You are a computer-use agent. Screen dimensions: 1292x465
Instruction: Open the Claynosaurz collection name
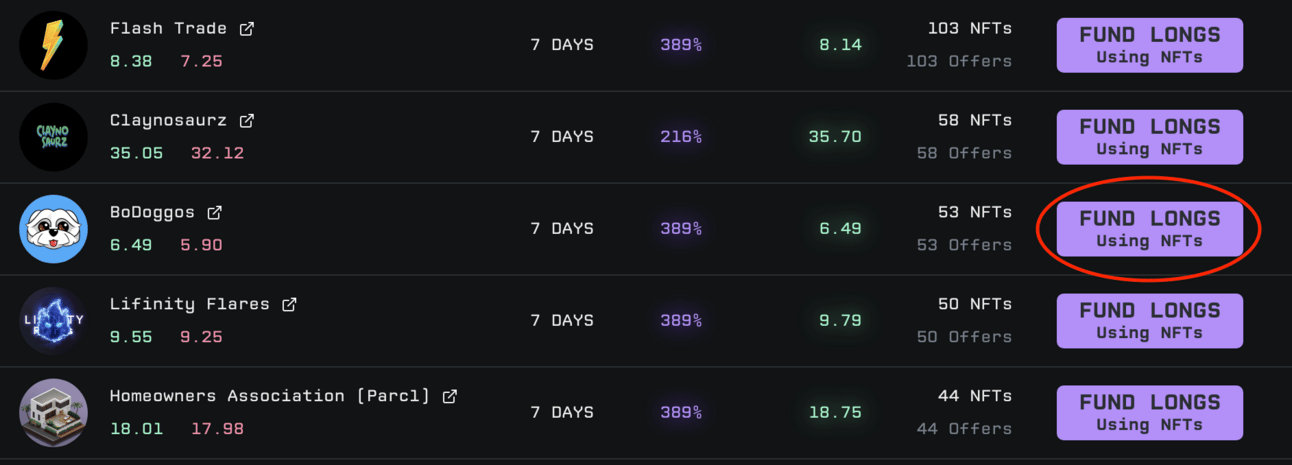click(x=168, y=121)
